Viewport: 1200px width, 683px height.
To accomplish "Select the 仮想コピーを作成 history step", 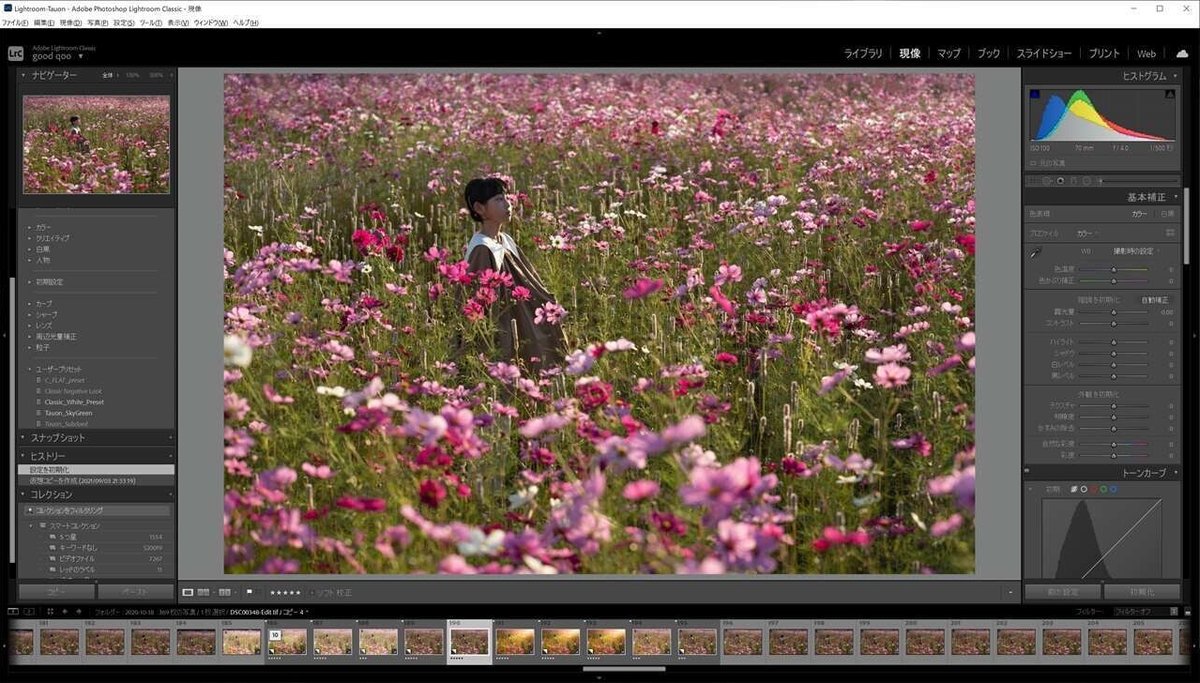I will pyautogui.click(x=96, y=480).
